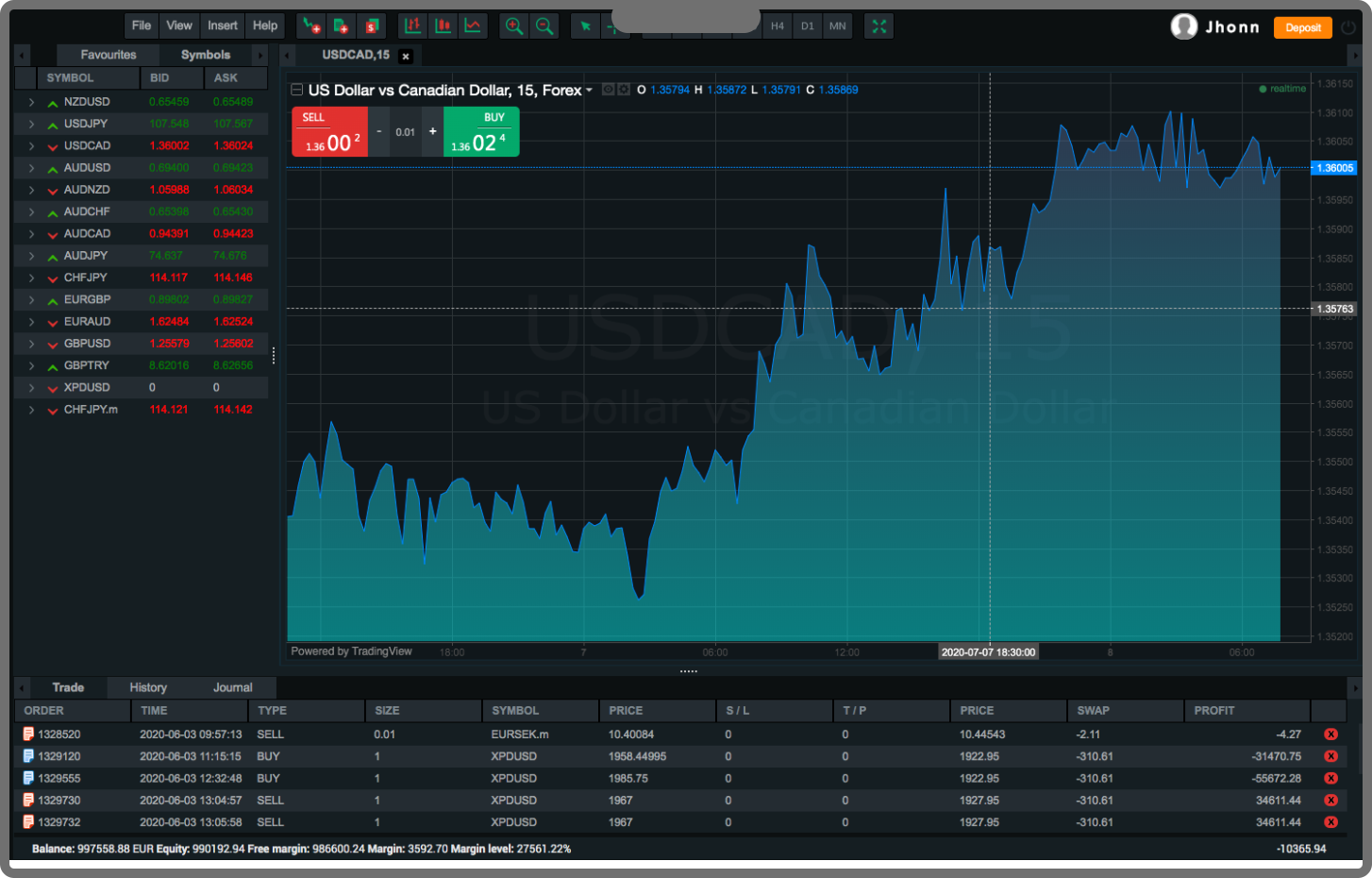The width and height of the screenshot is (1372, 878).
Task: Open the chart title dropdown arrow
Action: (x=590, y=91)
